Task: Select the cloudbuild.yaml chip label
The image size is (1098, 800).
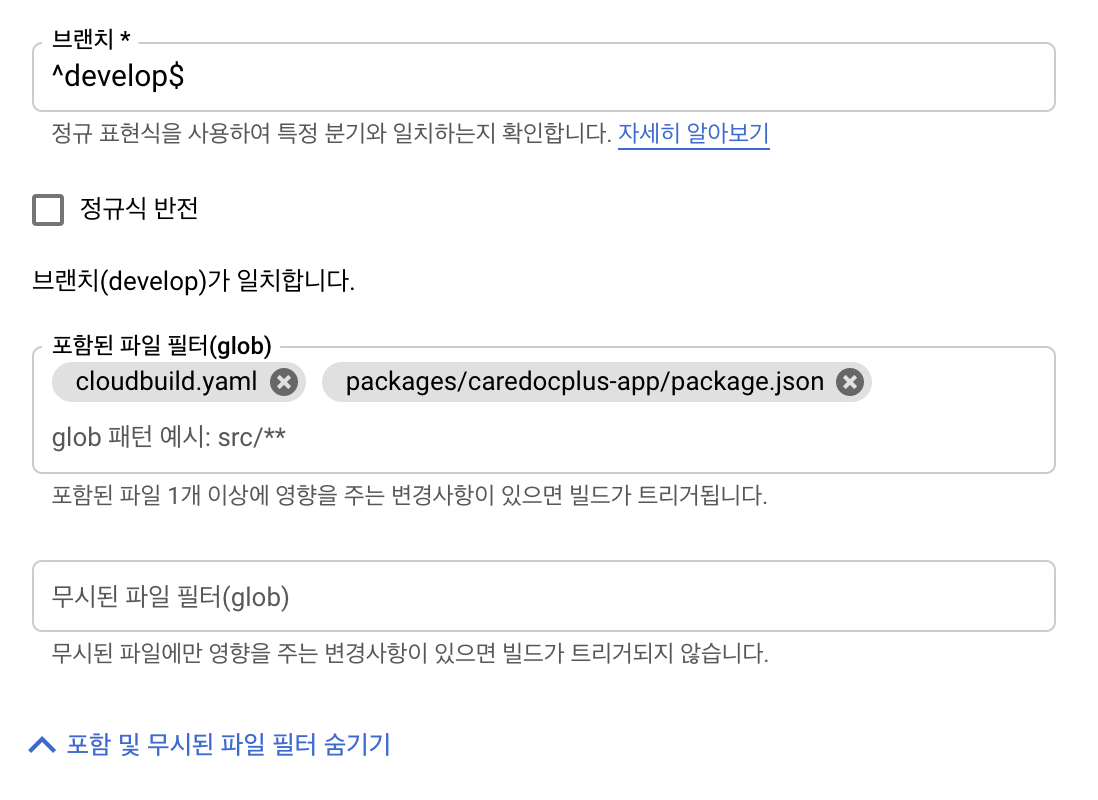Action: pyautogui.click(x=166, y=382)
